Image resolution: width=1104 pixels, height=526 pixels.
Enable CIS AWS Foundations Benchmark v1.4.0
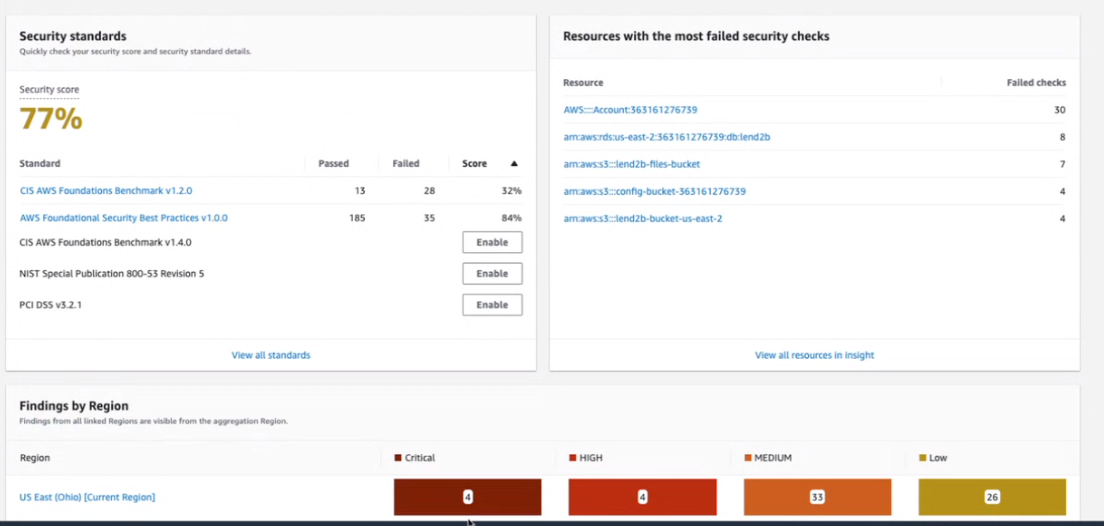point(492,242)
